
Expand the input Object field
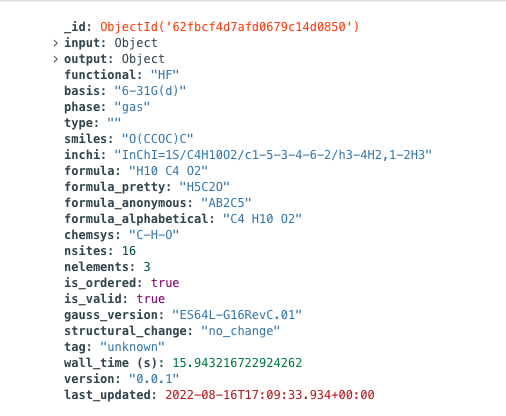55,43
